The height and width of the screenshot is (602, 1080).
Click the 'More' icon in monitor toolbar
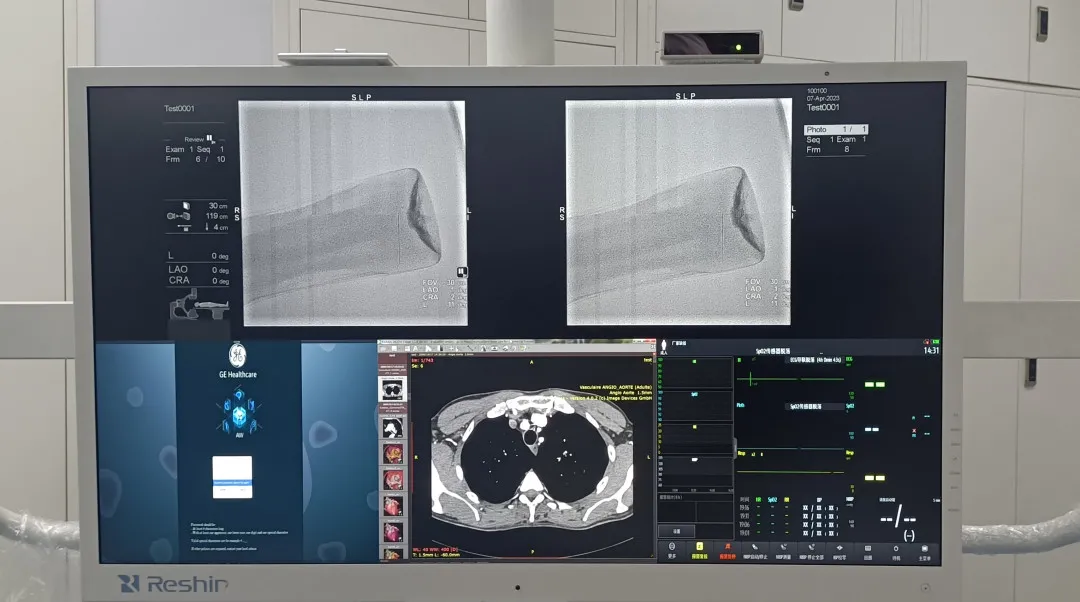[672, 549]
